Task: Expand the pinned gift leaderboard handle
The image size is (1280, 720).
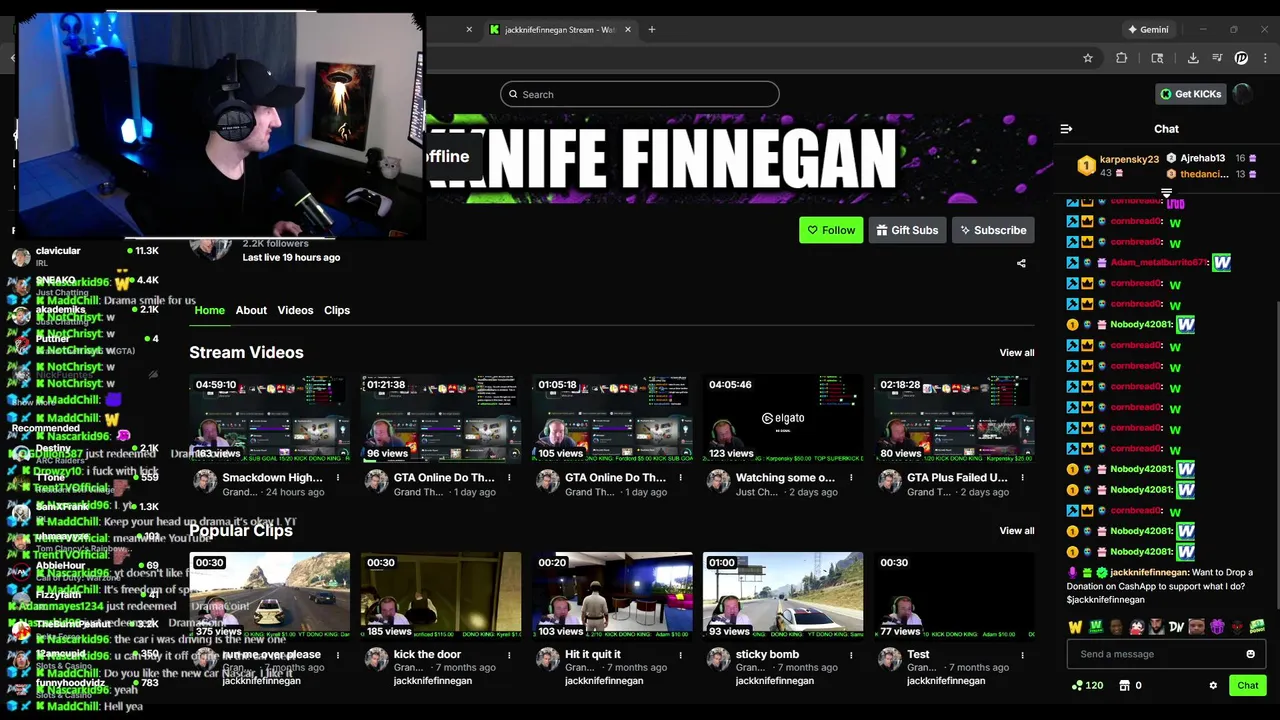Action: click(1166, 192)
